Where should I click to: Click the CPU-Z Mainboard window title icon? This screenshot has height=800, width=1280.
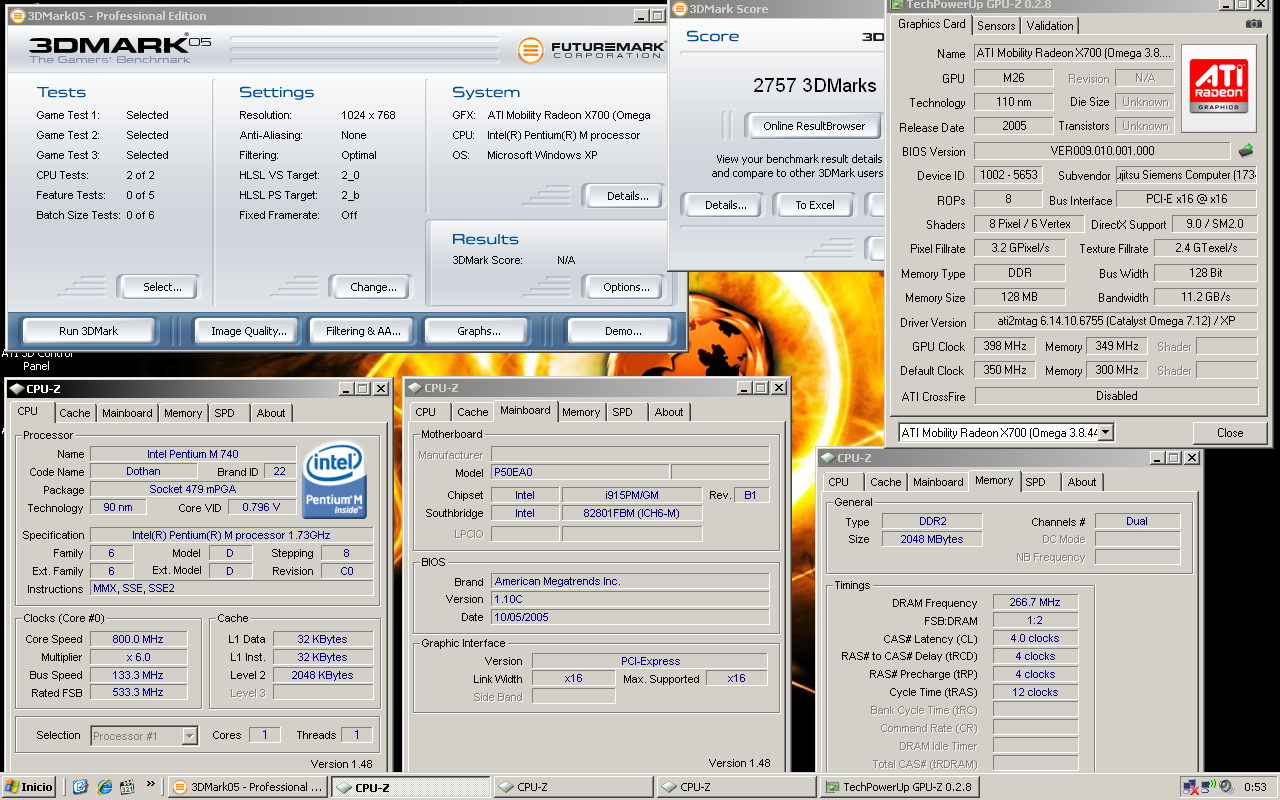(414, 388)
